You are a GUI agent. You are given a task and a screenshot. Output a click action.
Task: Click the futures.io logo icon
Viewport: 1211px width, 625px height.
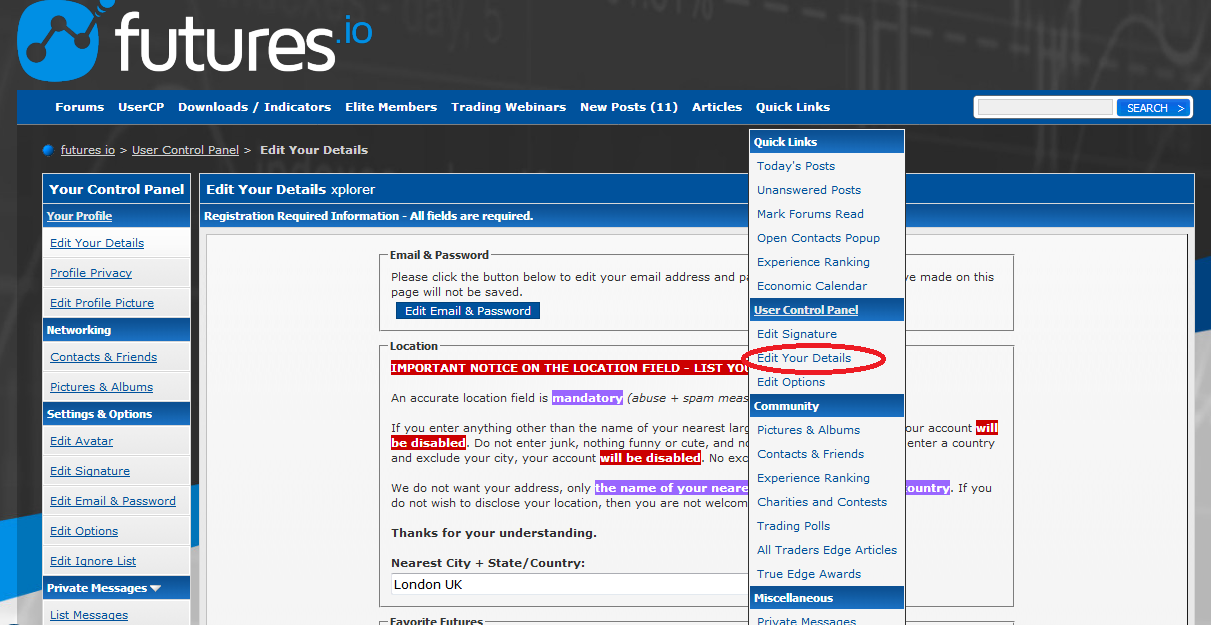point(58,41)
